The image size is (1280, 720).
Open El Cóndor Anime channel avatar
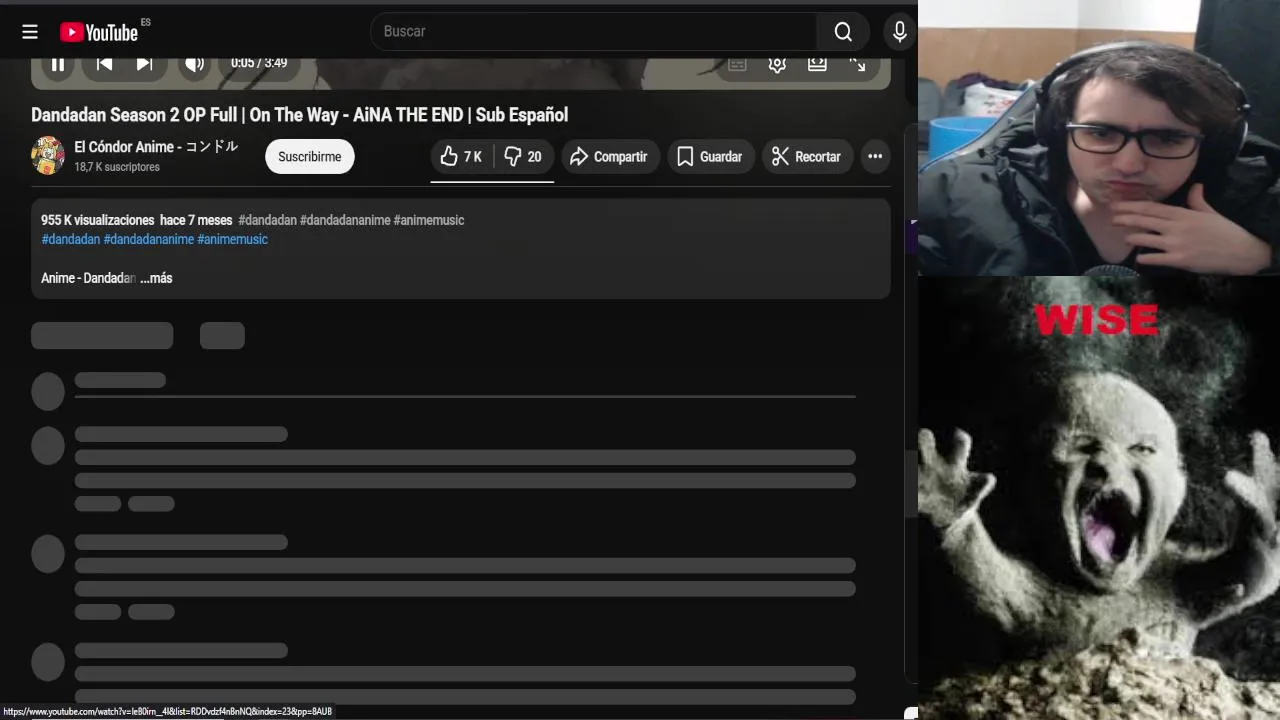pyautogui.click(x=48, y=156)
